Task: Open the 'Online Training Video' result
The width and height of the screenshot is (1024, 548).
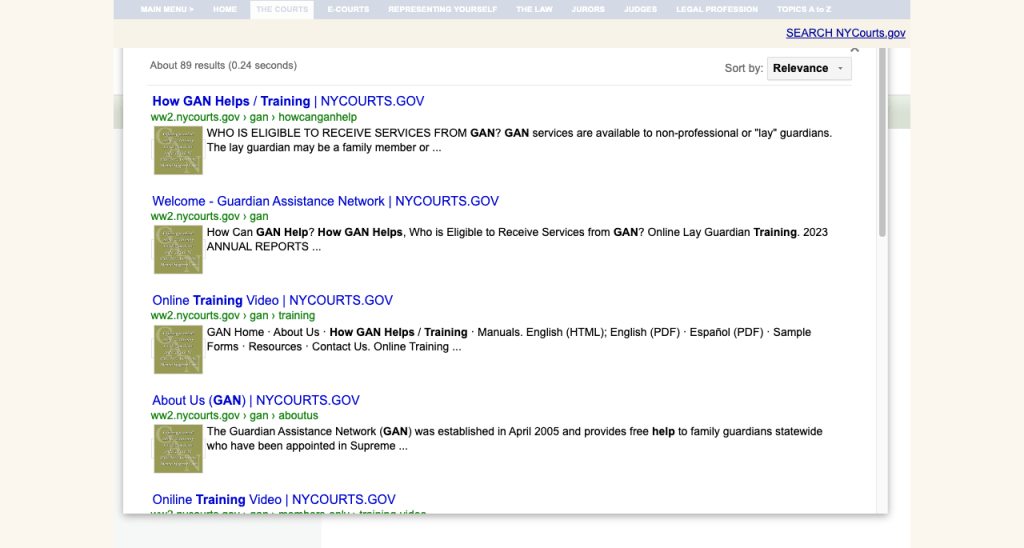Action: pos(272,300)
